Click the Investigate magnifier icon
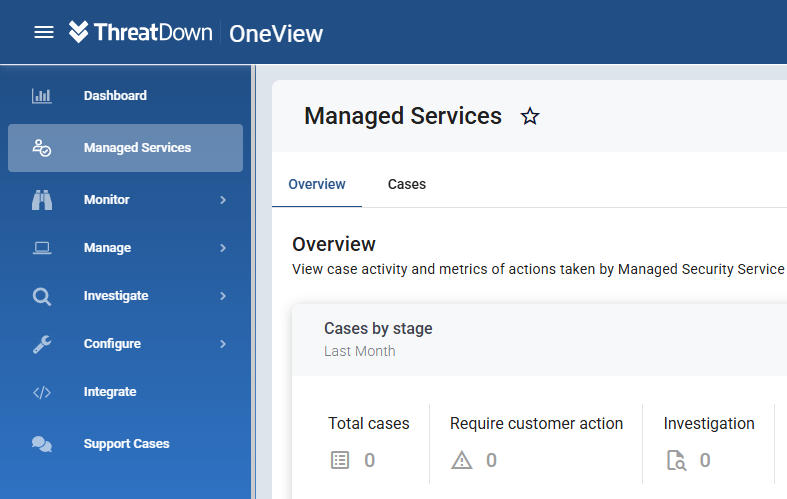 click(x=42, y=296)
